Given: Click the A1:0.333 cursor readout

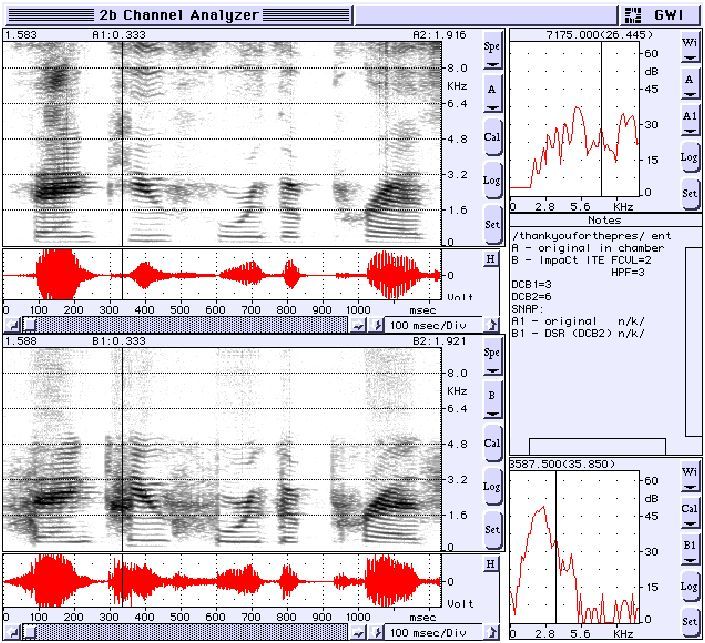Looking at the screenshot, I should tap(119, 35).
